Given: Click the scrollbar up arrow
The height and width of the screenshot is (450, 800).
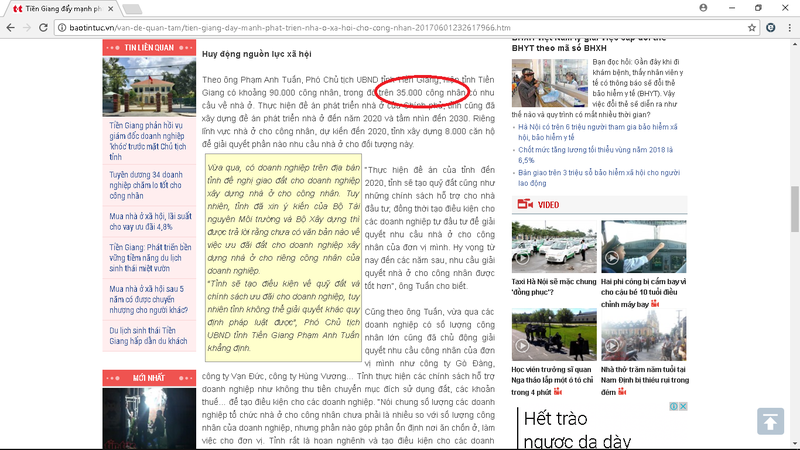Looking at the screenshot, I should [795, 45].
